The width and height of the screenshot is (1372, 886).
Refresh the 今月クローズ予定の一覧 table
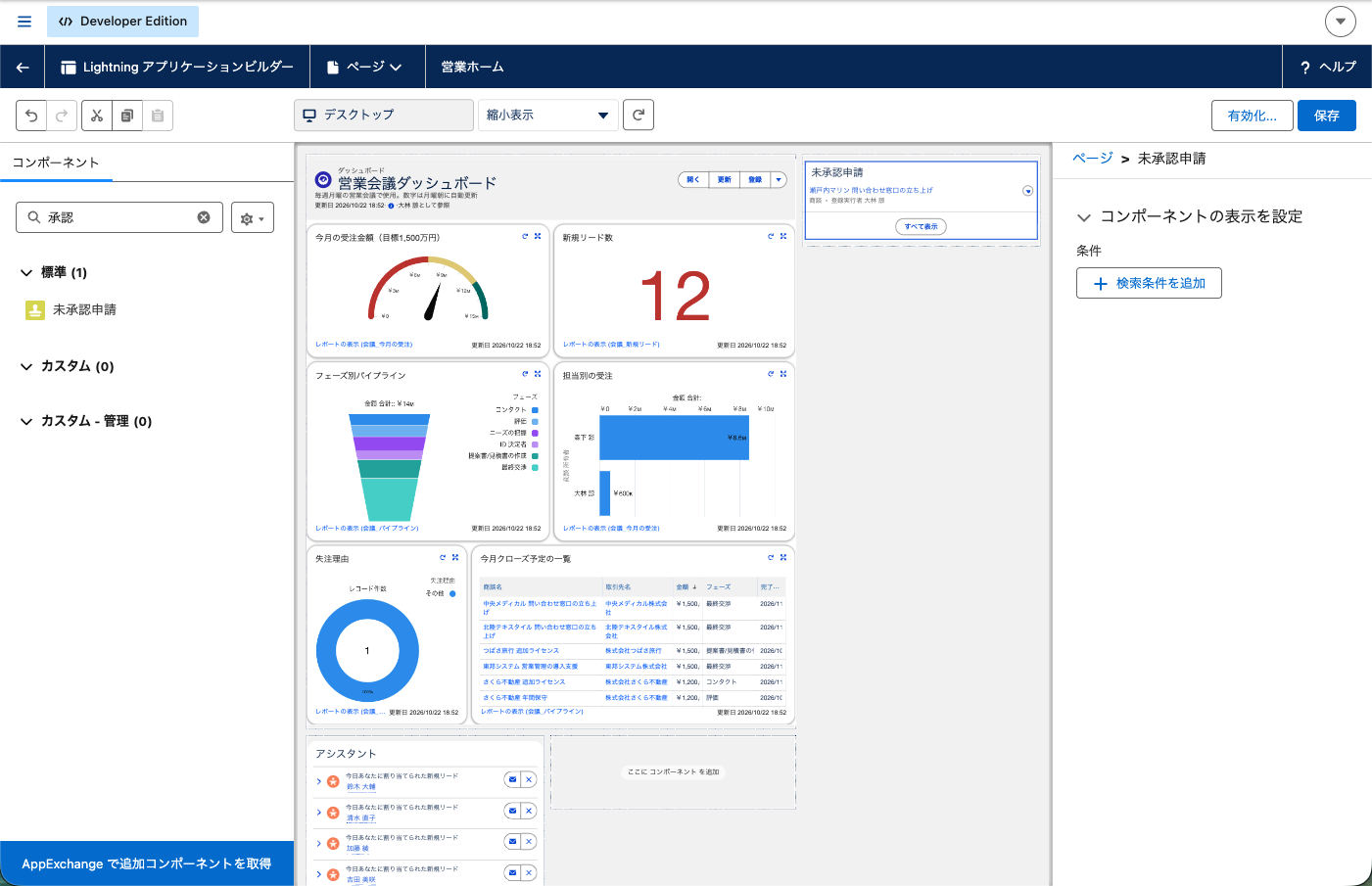coord(771,557)
